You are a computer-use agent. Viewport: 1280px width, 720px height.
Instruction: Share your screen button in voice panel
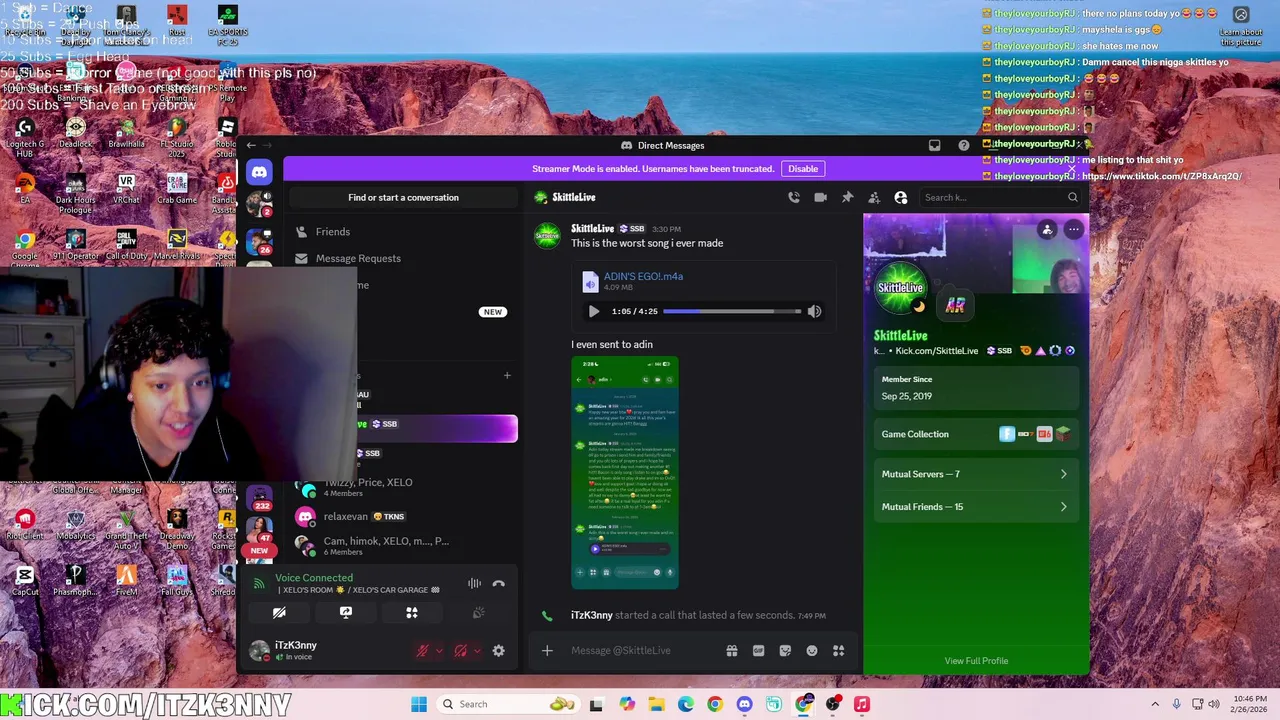point(346,612)
